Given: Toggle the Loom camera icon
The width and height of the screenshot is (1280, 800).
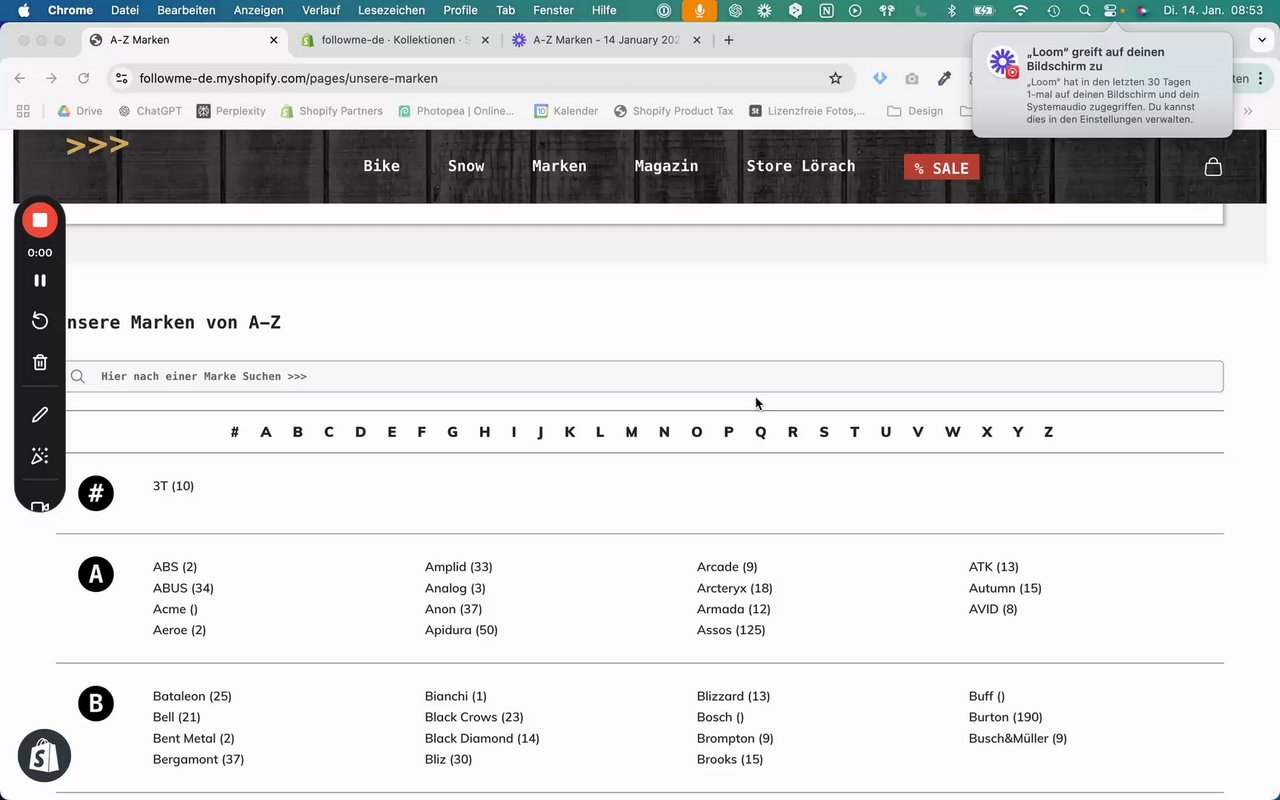Looking at the screenshot, I should point(40,506).
